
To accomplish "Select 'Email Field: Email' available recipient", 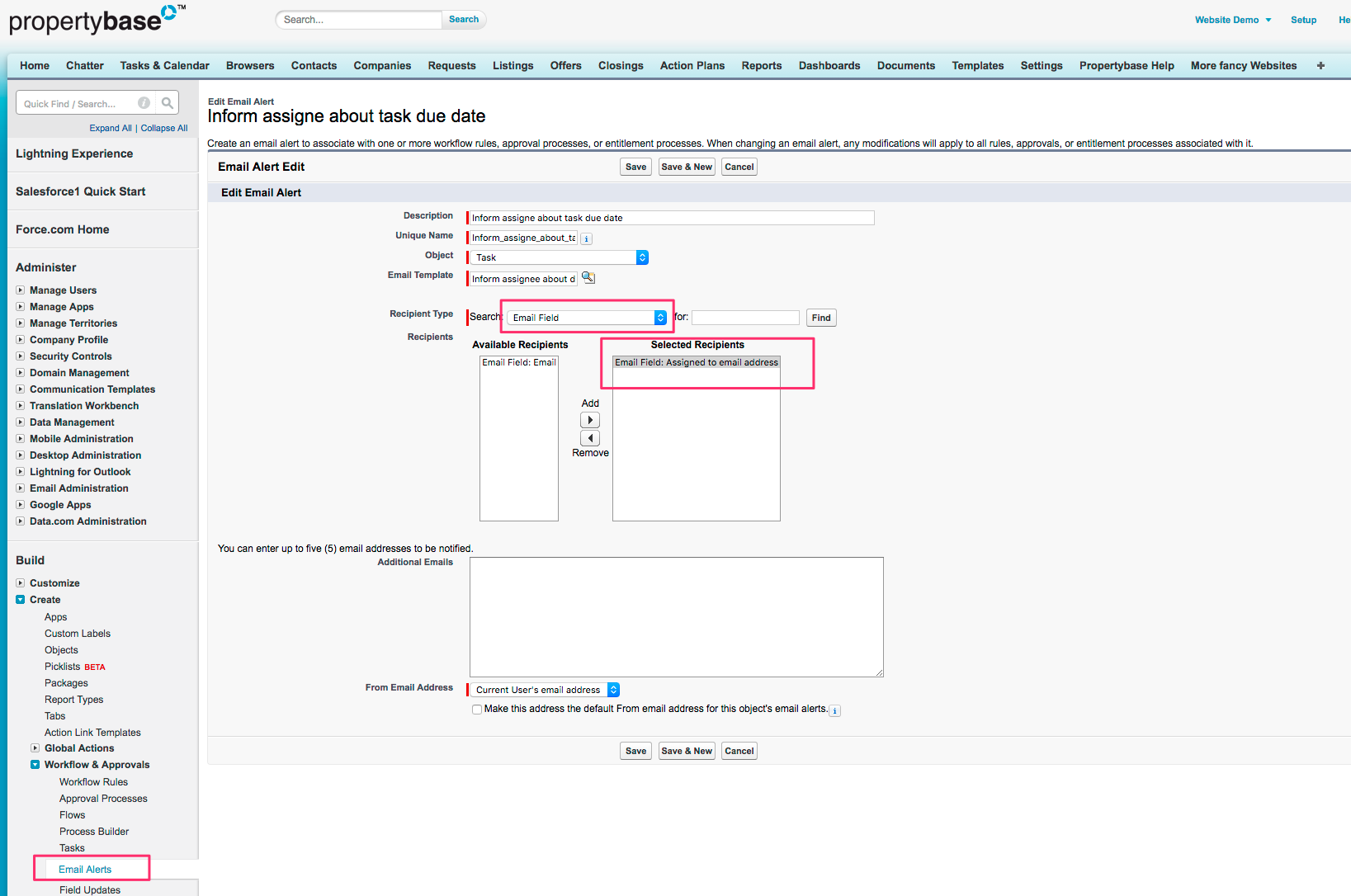I will pyautogui.click(x=519, y=362).
